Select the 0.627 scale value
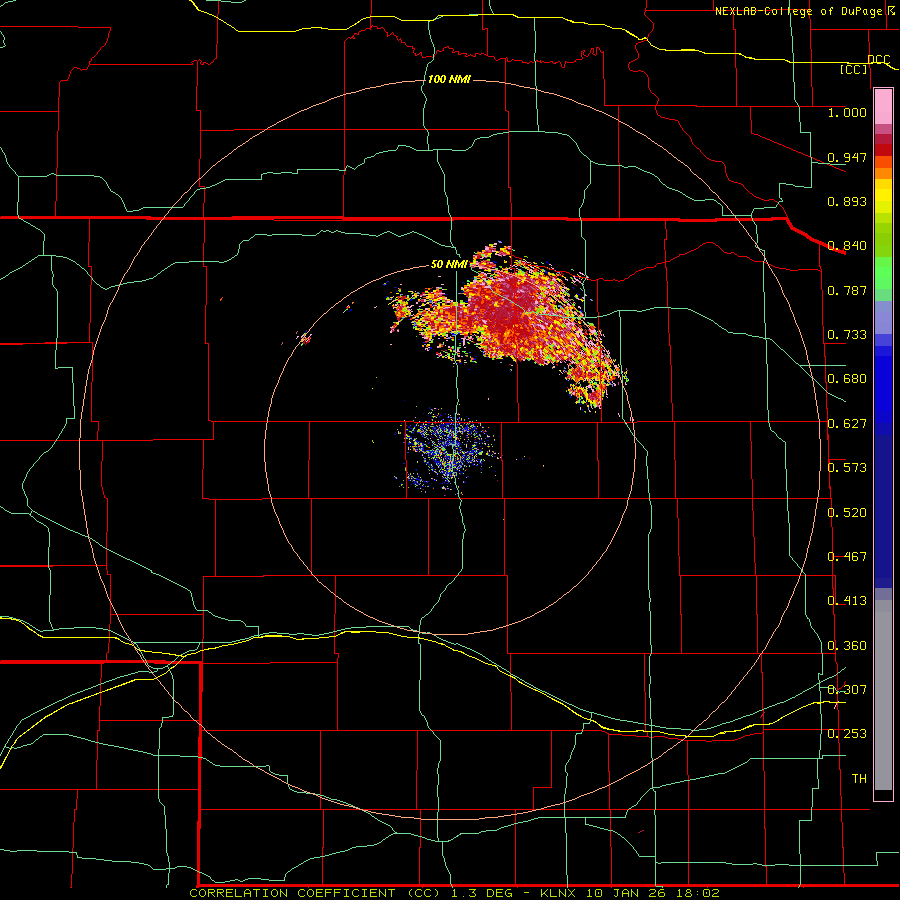The width and height of the screenshot is (900, 900). point(847,424)
